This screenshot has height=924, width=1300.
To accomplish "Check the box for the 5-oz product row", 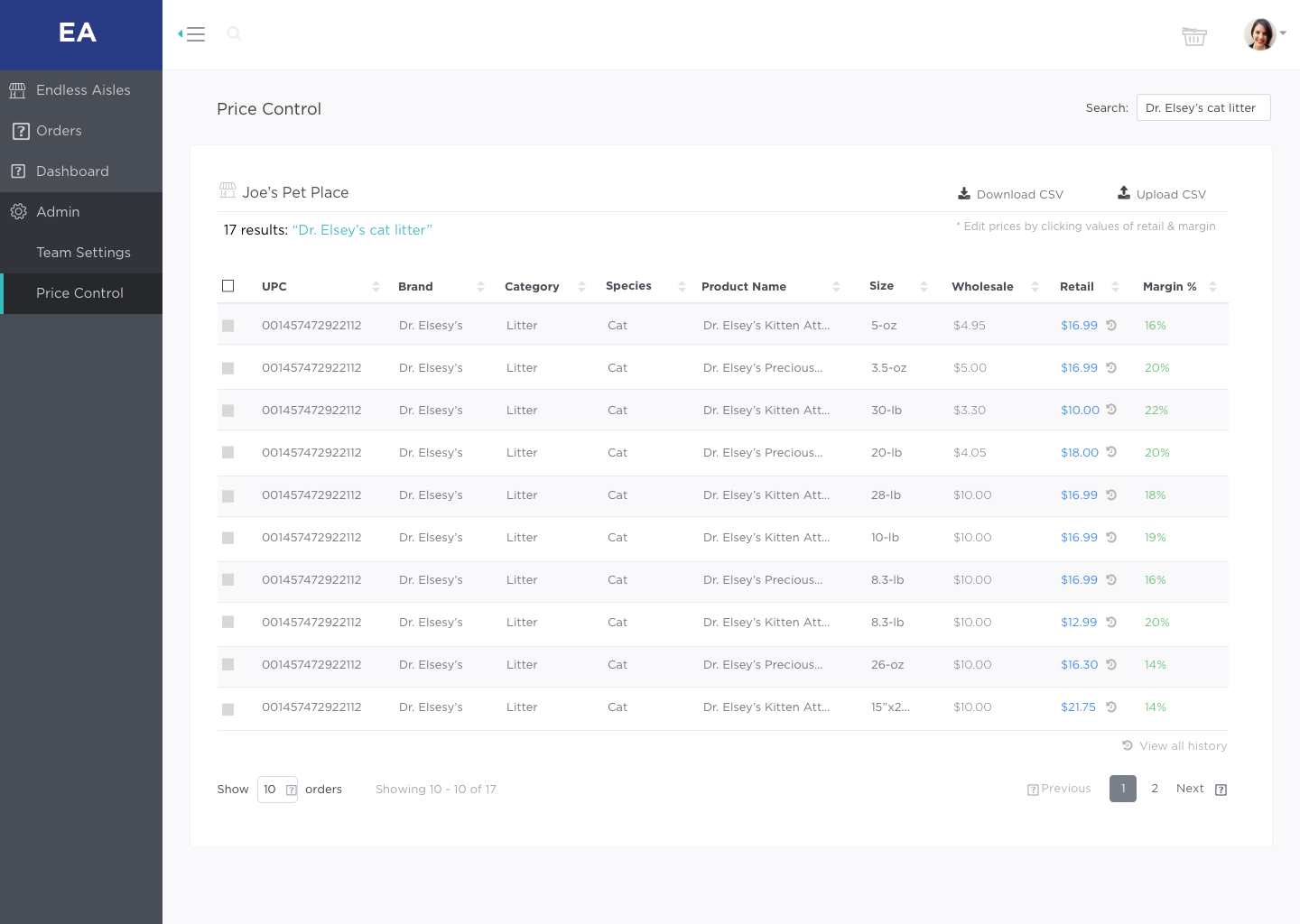I will (x=228, y=326).
